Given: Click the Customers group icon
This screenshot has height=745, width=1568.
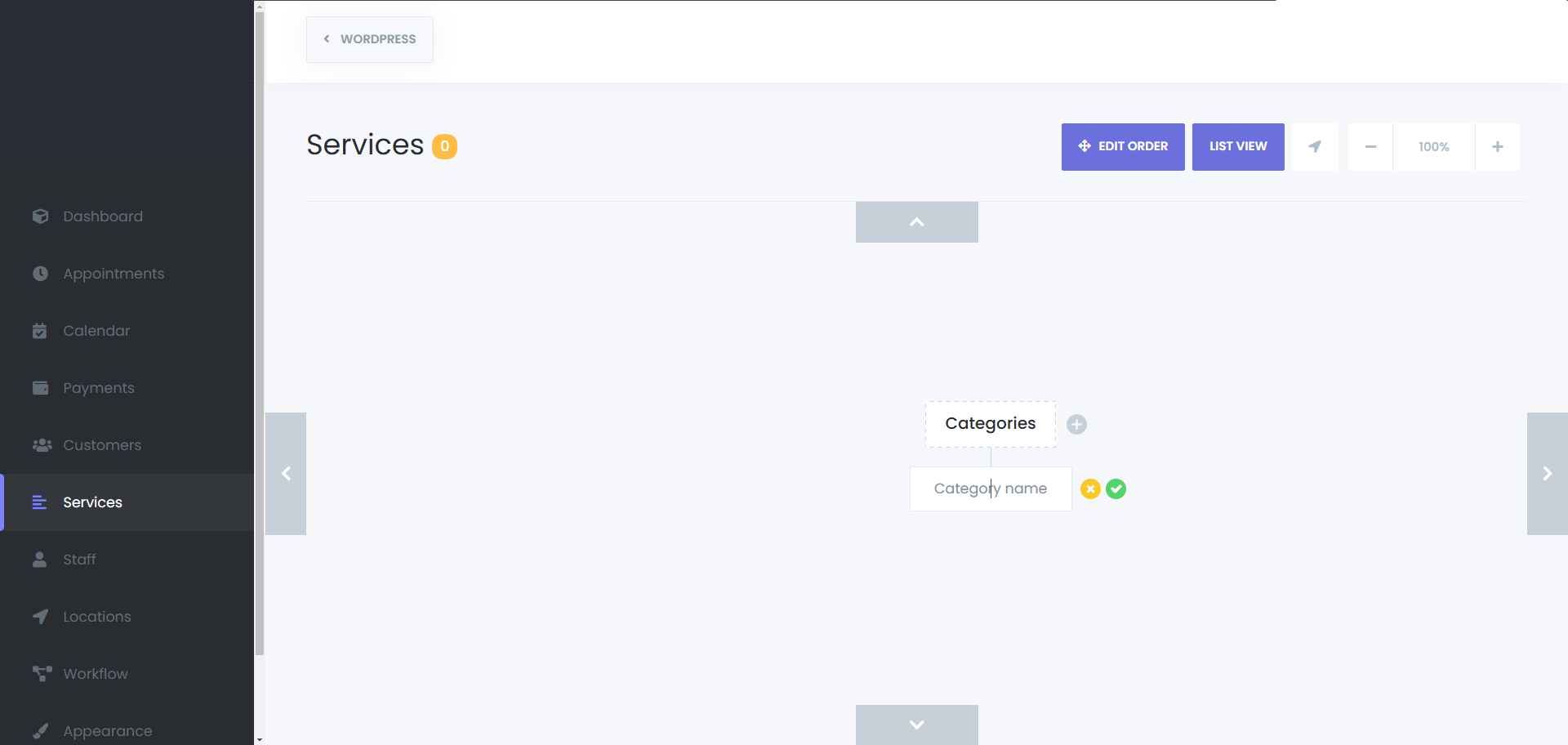Looking at the screenshot, I should click(42, 445).
